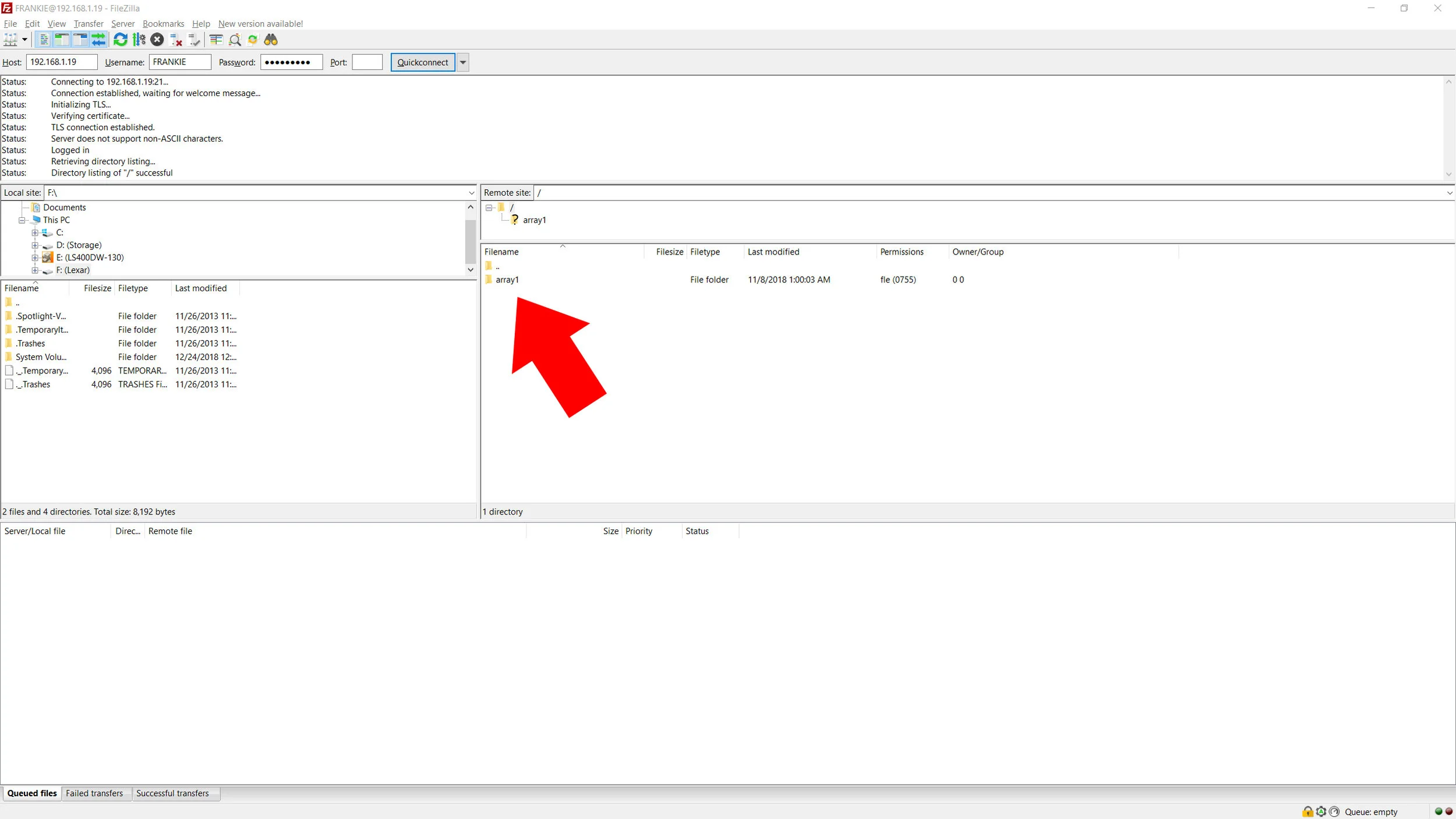Viewport: 1456px width, 819px height.
Task: Toggle the message log display
Action: 44,40
